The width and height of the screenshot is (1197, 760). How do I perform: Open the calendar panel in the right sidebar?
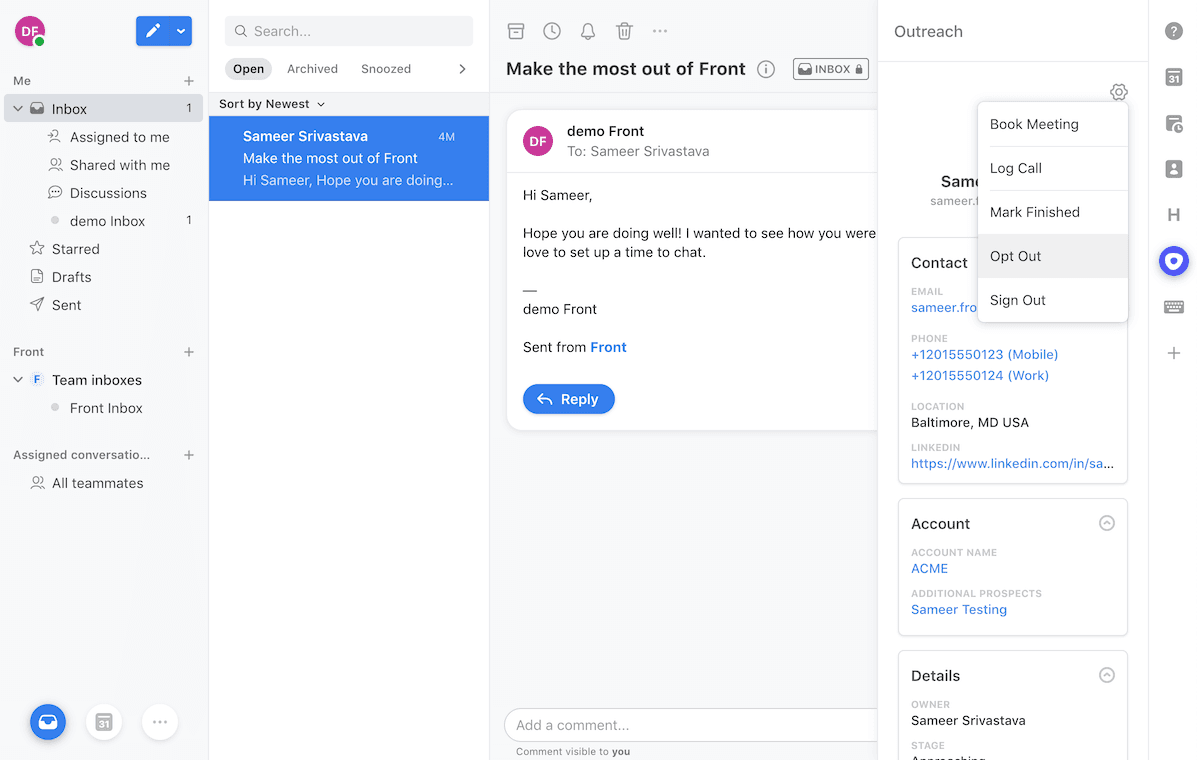coord(1174,77)
